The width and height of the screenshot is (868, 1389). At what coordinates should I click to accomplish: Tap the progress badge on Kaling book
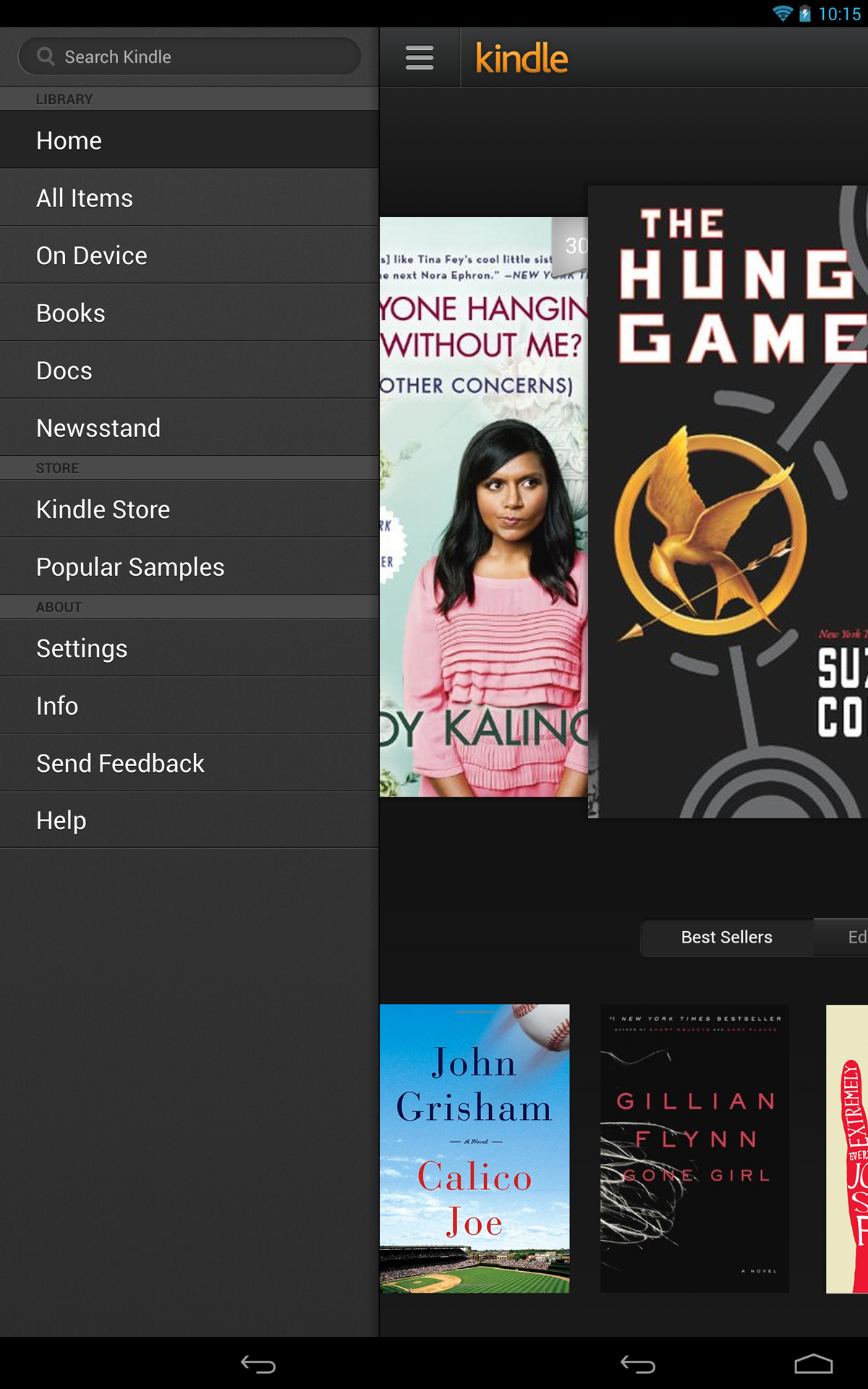pos(571,246)
